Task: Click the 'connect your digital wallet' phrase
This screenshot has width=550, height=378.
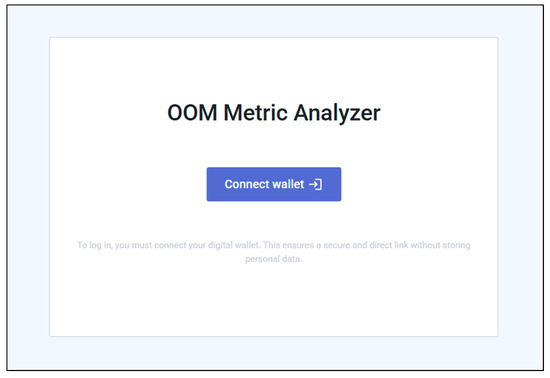Action: click(206, 245)
